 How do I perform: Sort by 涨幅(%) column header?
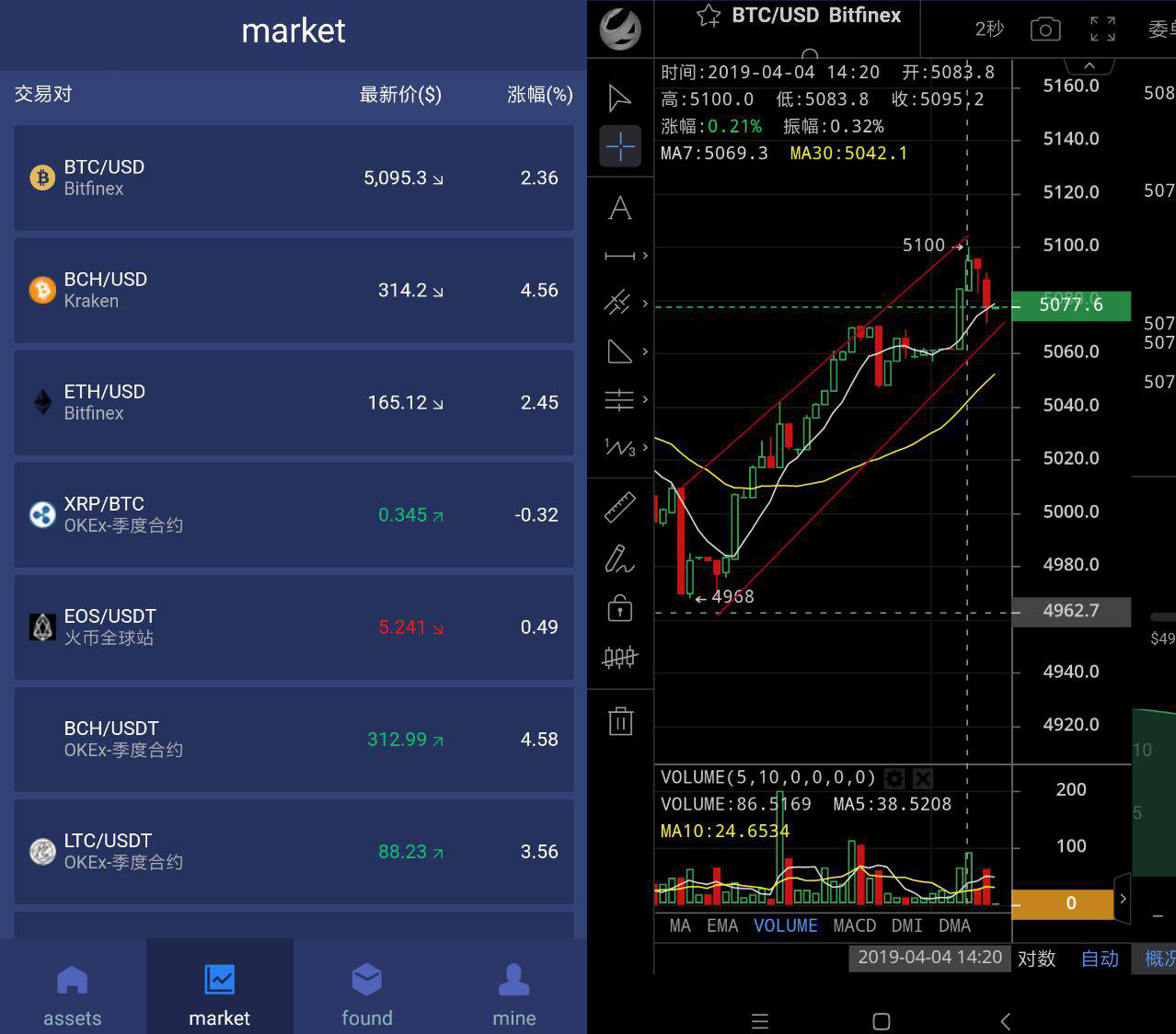click(540, 95)
